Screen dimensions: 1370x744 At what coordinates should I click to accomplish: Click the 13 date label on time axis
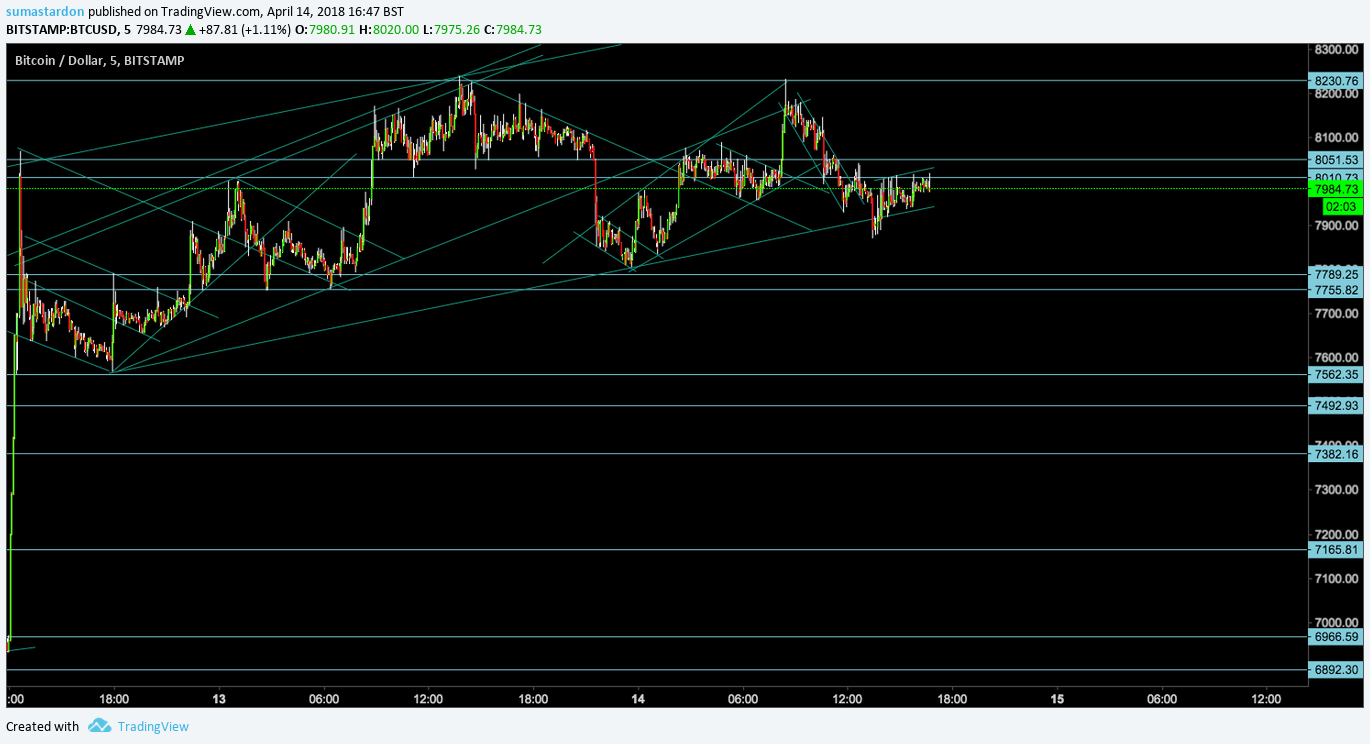tap(219, 698)
